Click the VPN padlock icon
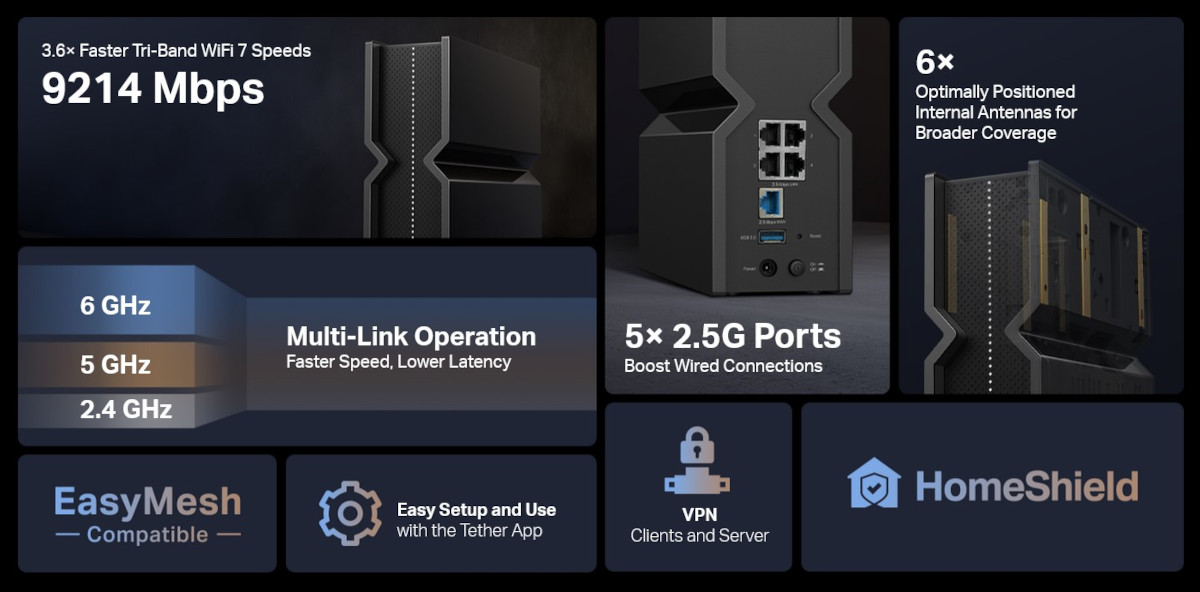The image size is (1200, 592). point(697,461)
